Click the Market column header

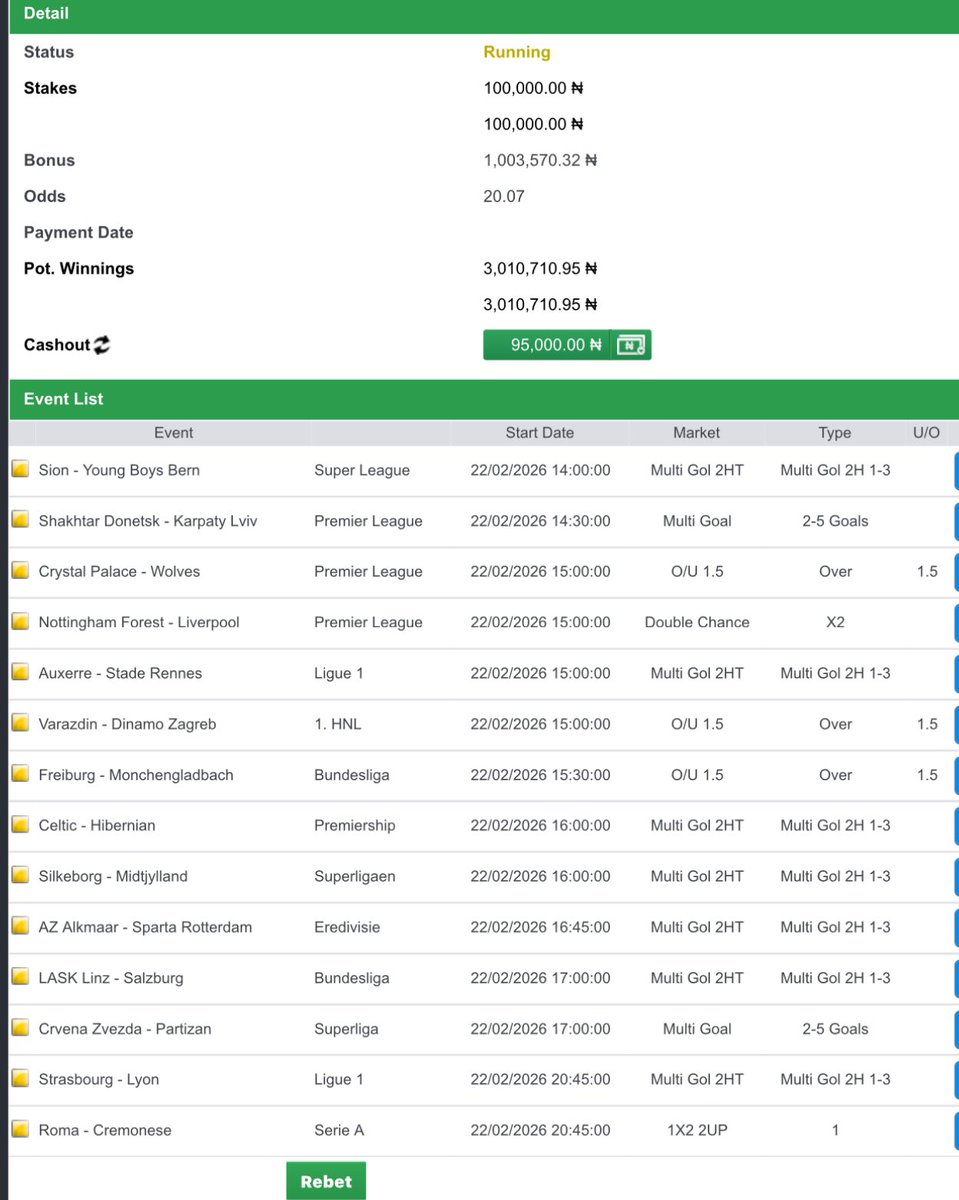pos(697,433)
